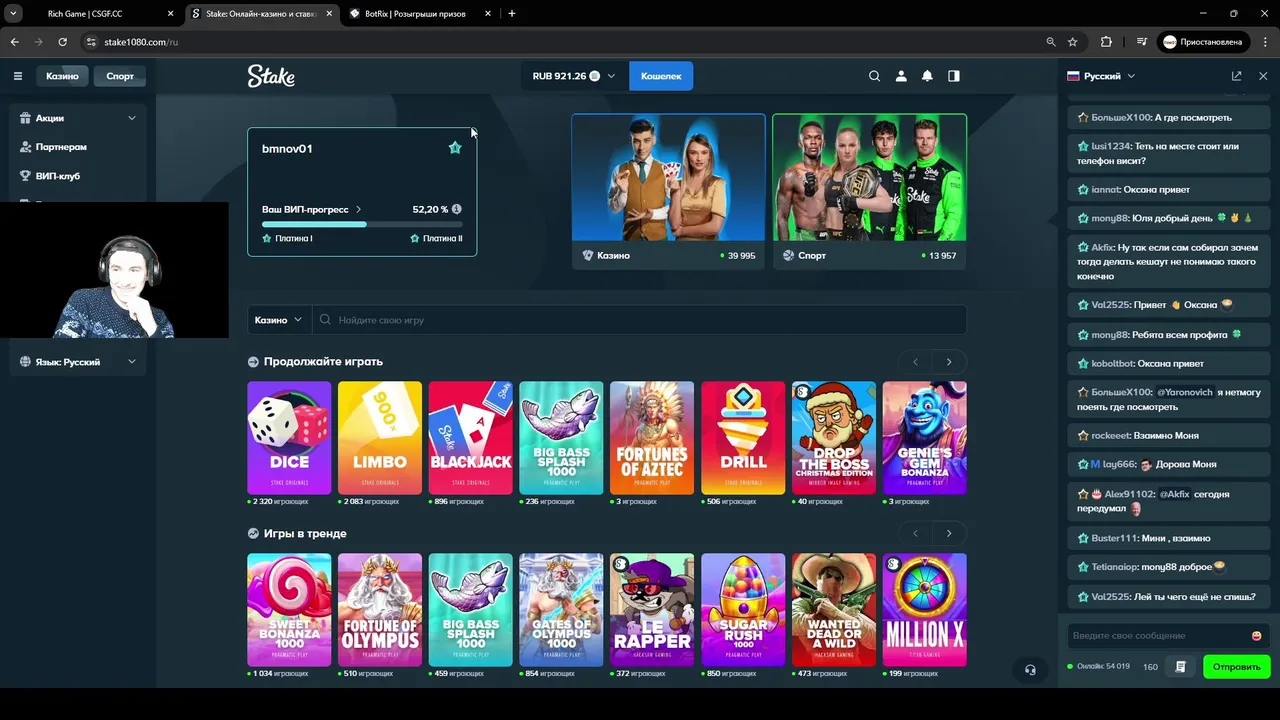Close the Rich Game tab
The image size is (1280, 720).
click(171, 14)
